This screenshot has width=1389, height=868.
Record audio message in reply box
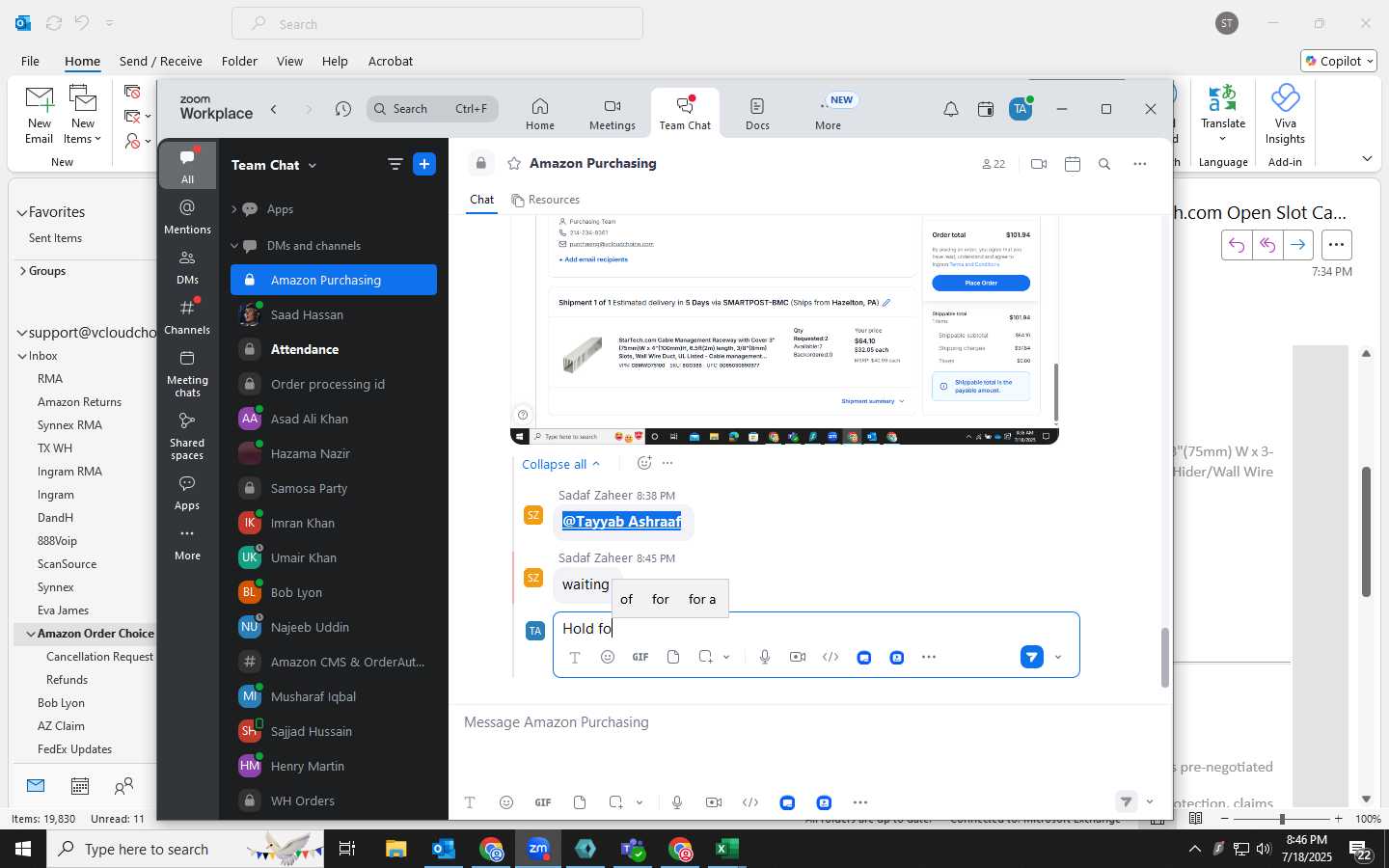tap(764, 657)
